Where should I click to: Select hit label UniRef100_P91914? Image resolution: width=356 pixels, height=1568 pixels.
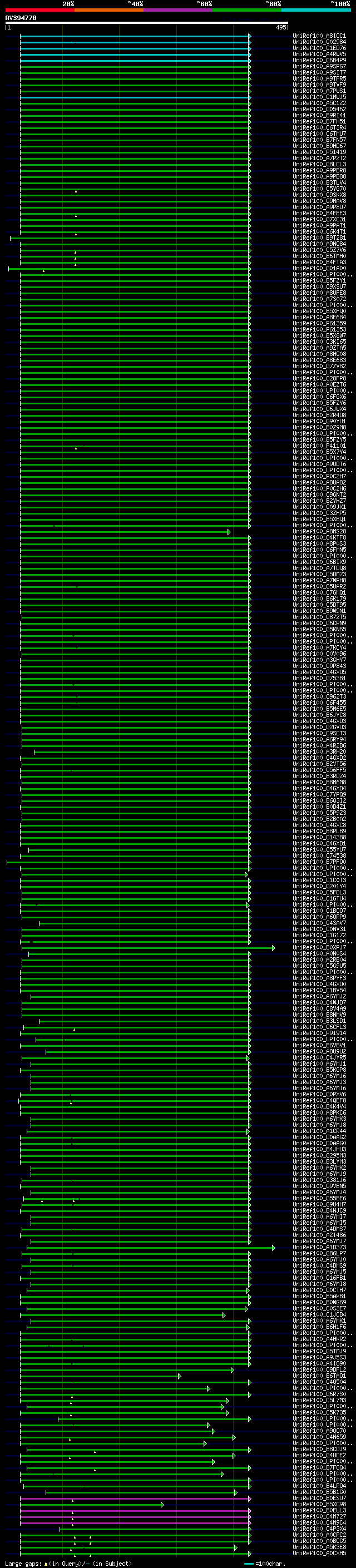[319, 1033]
